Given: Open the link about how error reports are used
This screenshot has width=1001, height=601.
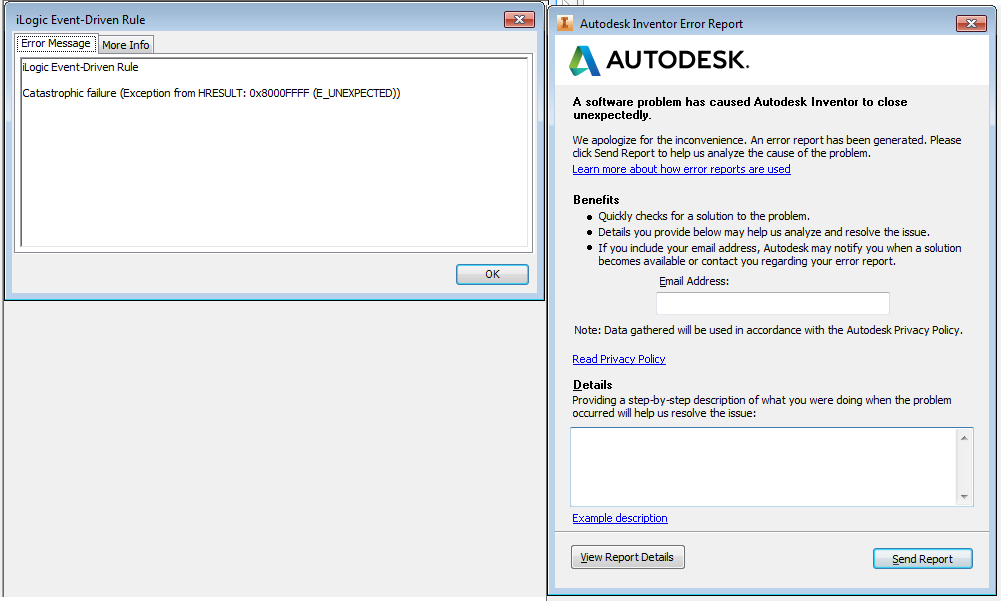Looking at the screenshot, I should point(681,169).
